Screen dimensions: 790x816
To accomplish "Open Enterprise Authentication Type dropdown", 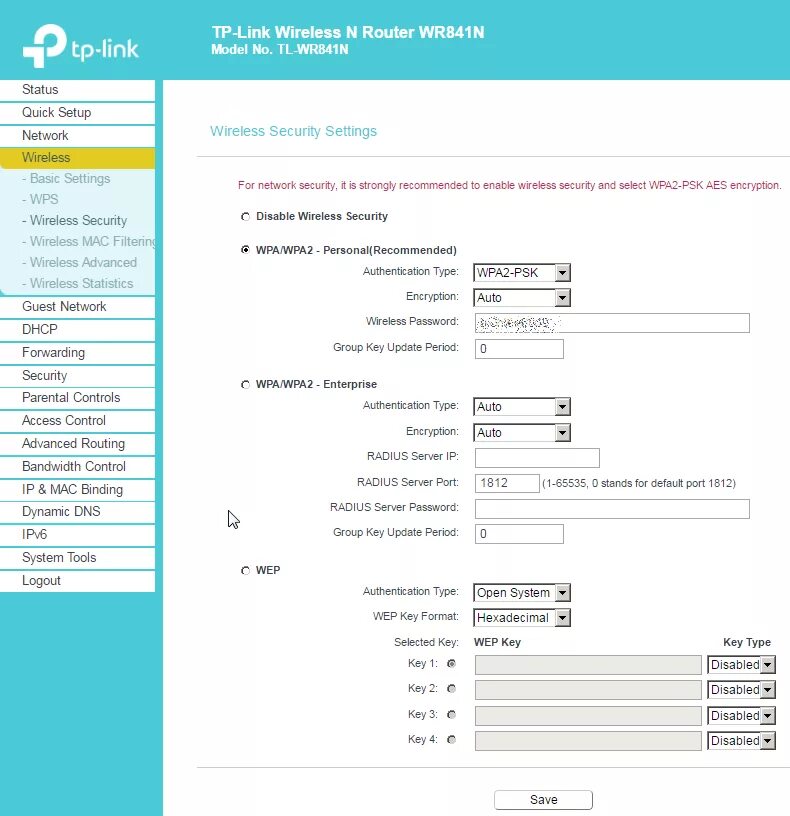I will 522,407.
